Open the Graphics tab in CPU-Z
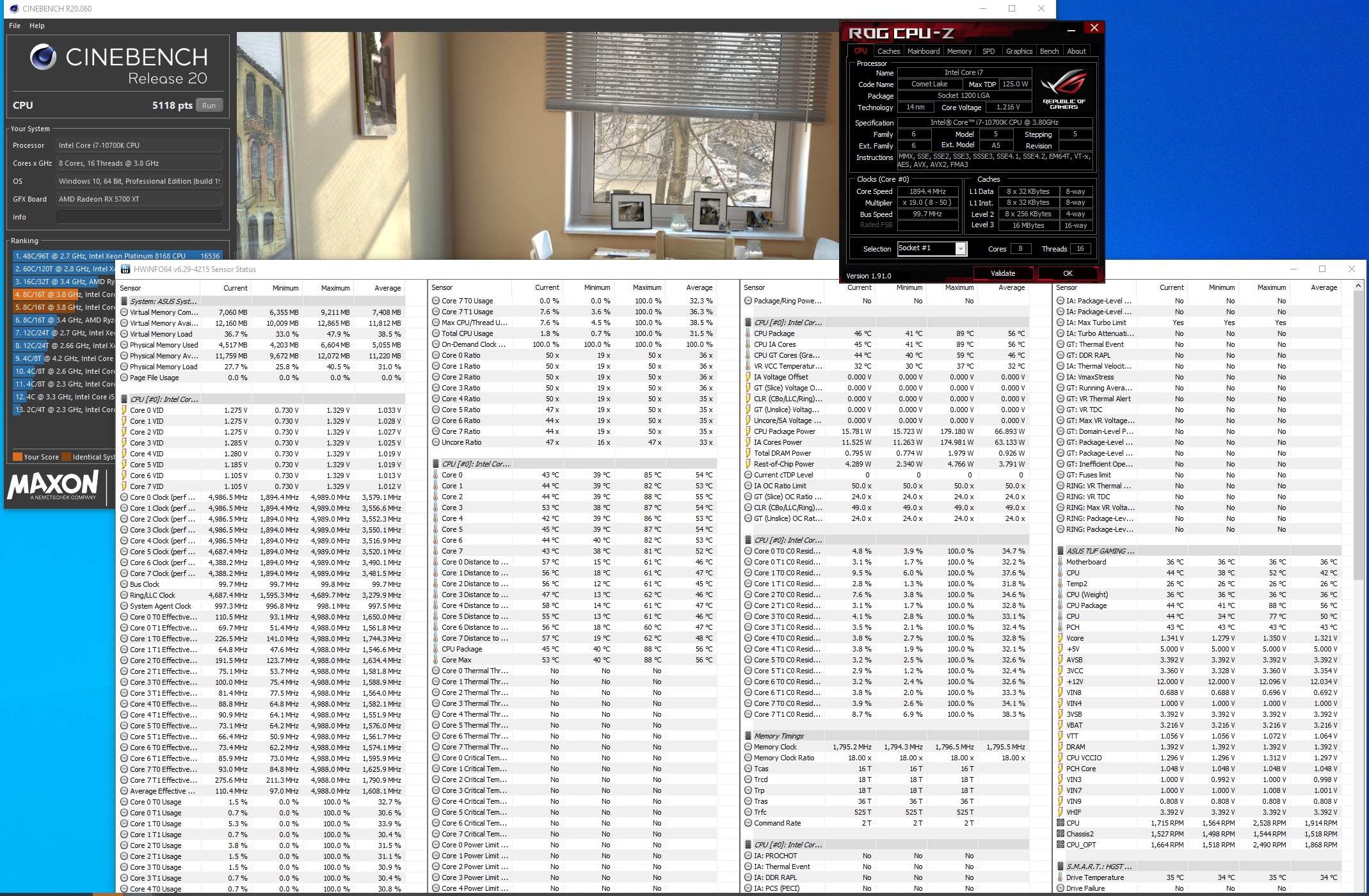This screenshot has height=896, width=1369. 1019,51
